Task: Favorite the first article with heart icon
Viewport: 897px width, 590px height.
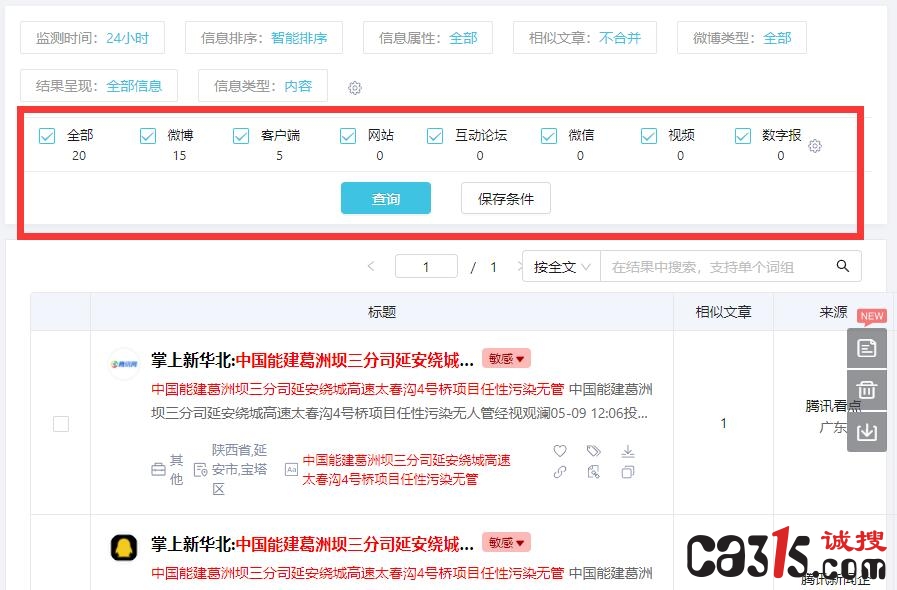Action: tap(560, 451)
